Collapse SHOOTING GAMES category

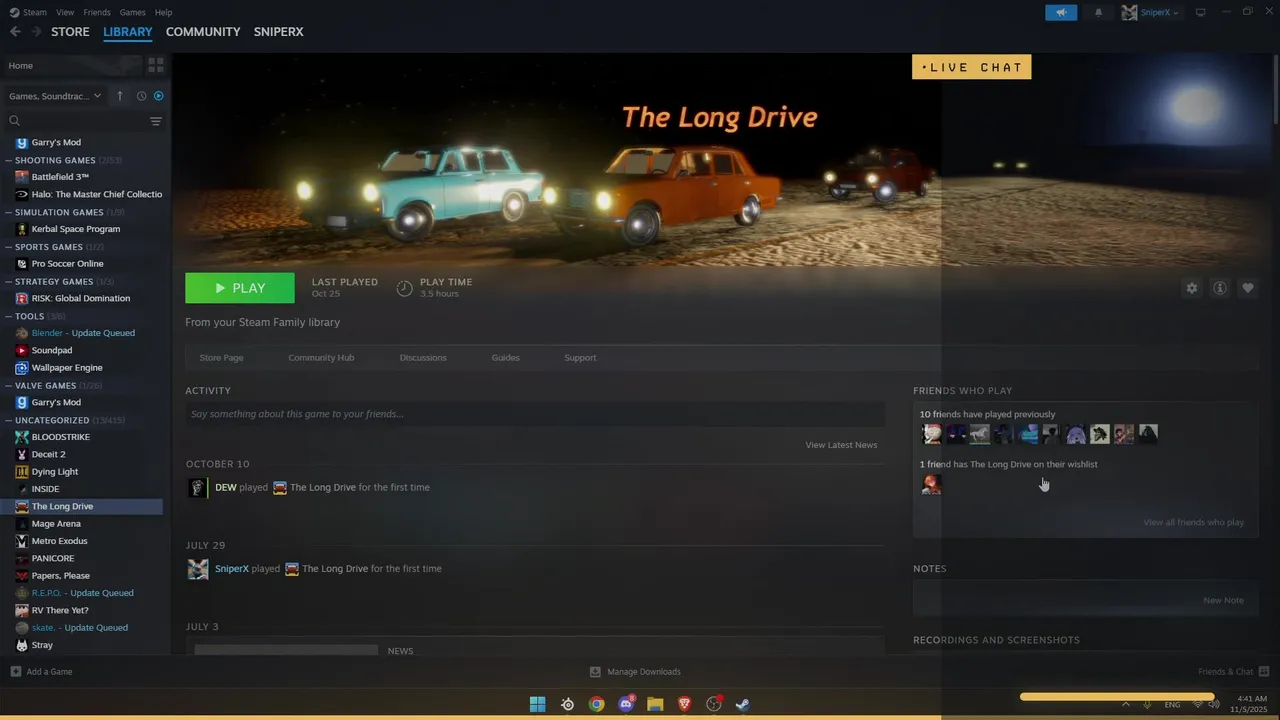point(9,160)
